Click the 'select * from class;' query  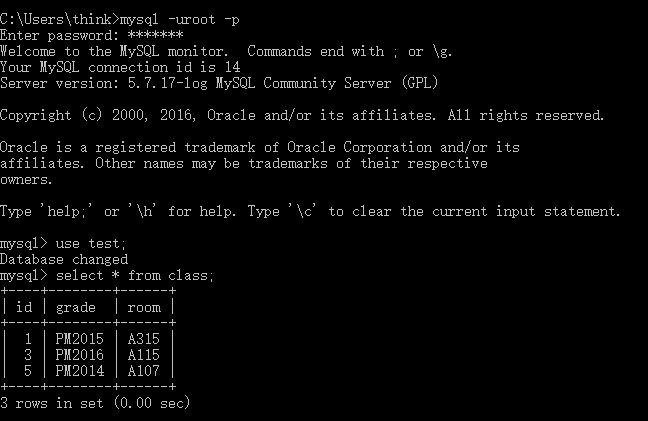pyautogui.click(x=136, y=275)
